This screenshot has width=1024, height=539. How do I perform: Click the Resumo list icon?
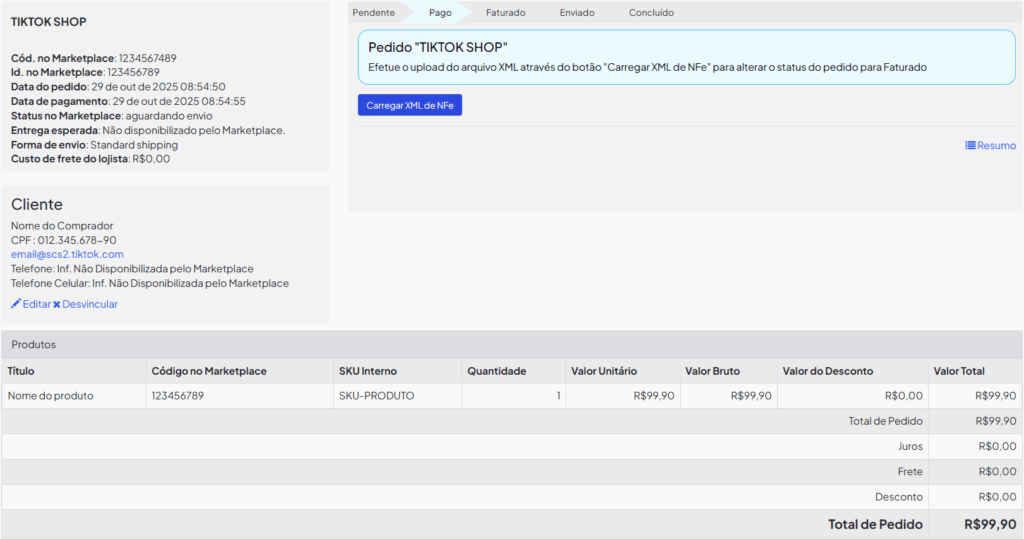pos(970,146)
